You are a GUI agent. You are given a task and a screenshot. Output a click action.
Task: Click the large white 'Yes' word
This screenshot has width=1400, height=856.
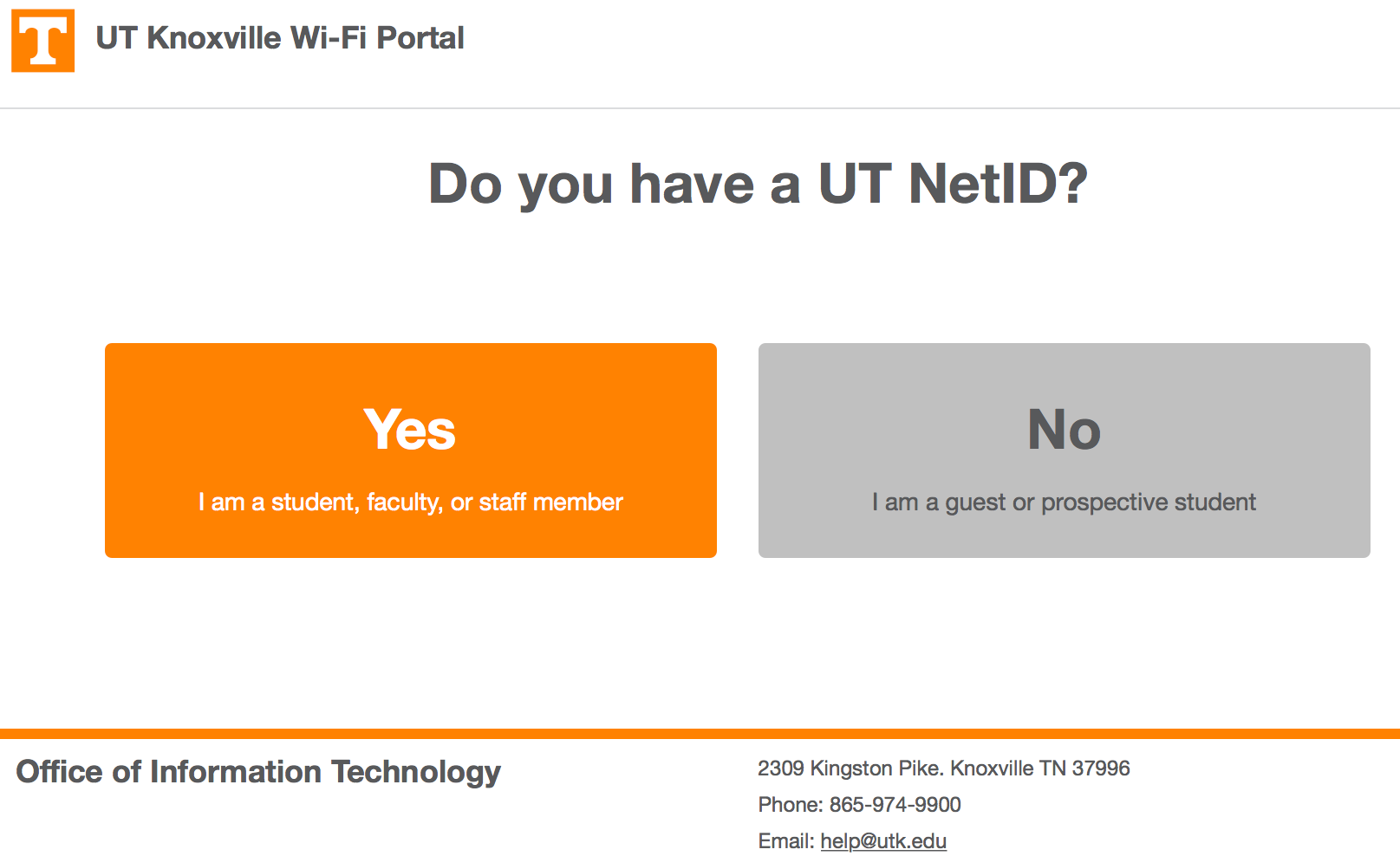409,430
